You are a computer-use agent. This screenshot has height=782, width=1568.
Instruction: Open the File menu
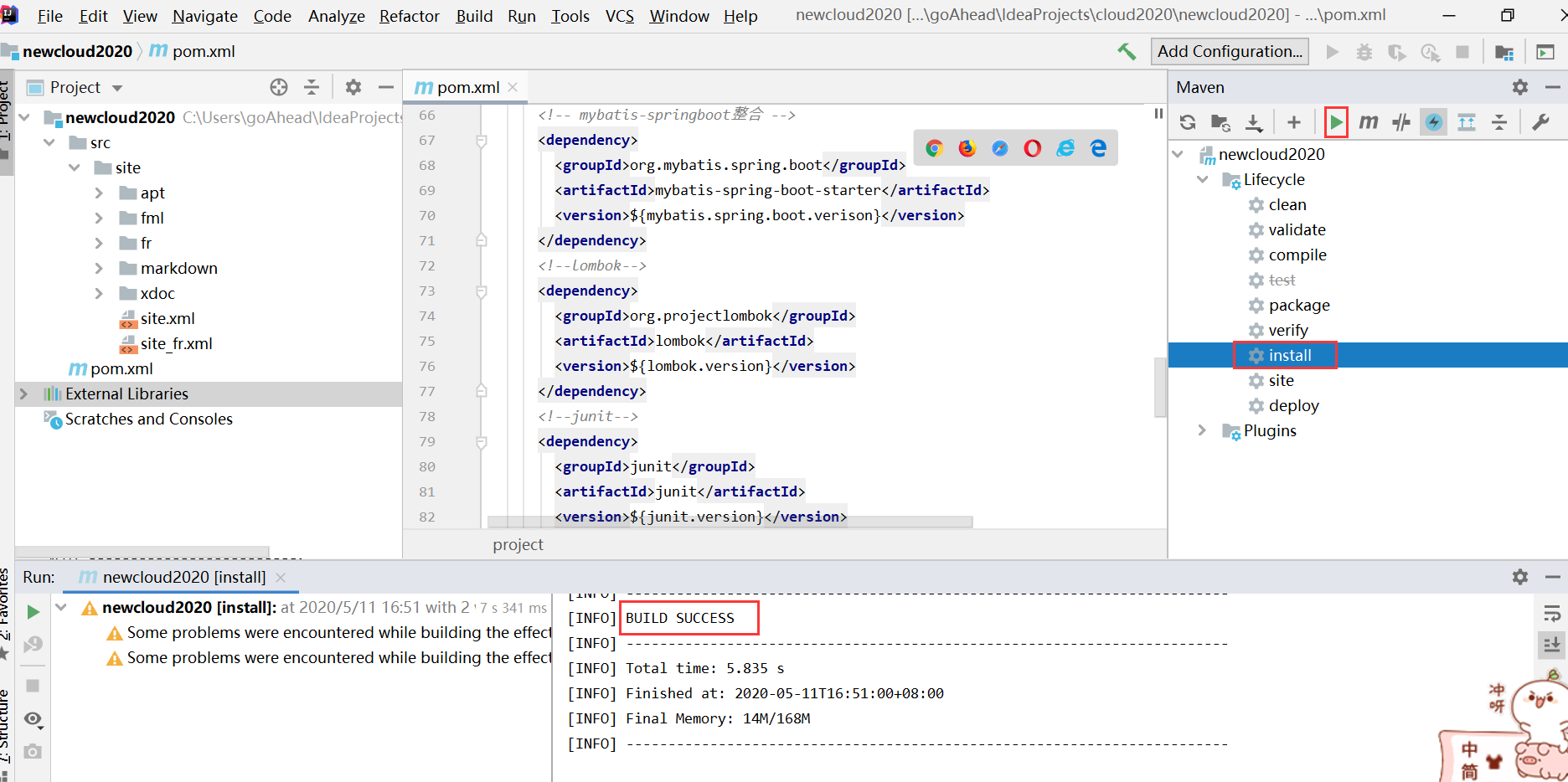click(50, 16)
